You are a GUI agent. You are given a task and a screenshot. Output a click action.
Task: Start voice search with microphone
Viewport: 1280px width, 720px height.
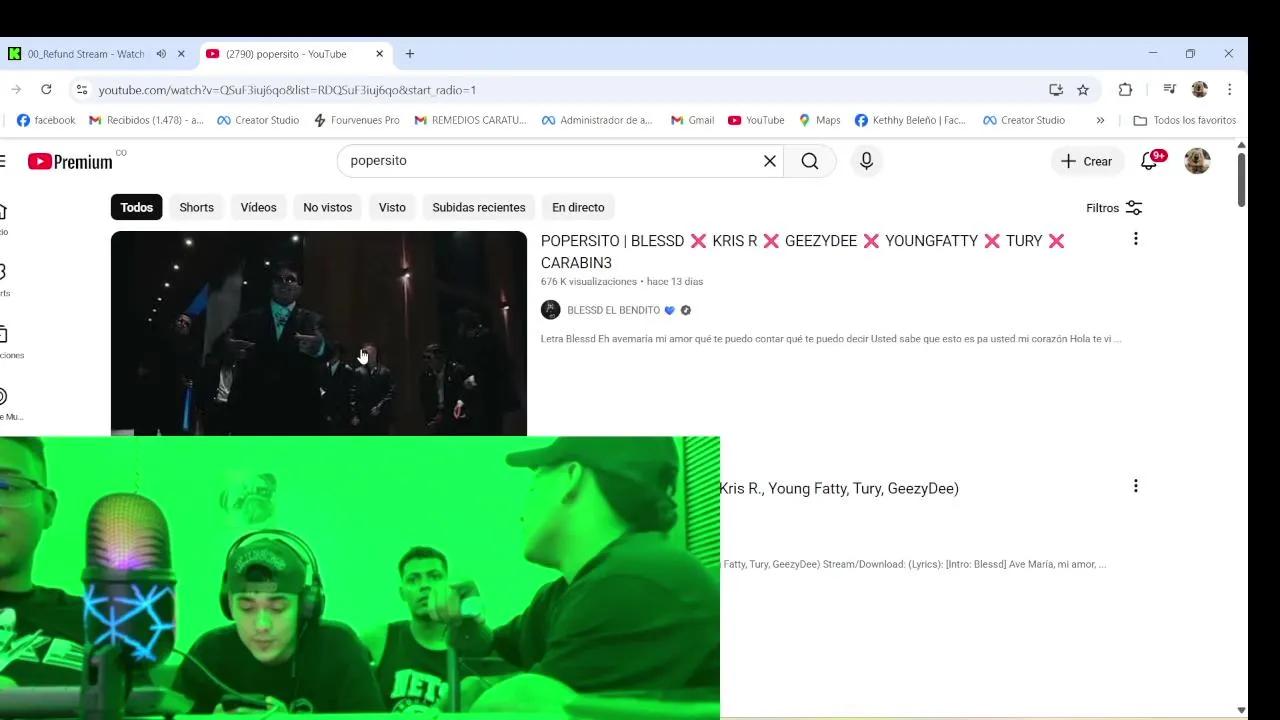click(866, 161)
